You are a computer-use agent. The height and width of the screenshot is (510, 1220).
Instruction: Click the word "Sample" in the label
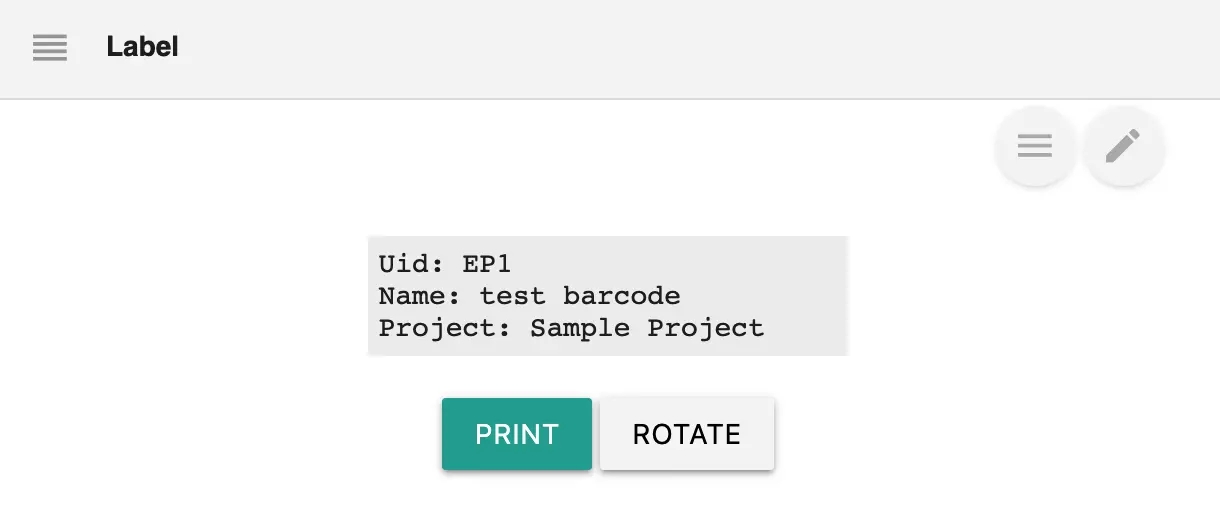click(x=580, y=328)
